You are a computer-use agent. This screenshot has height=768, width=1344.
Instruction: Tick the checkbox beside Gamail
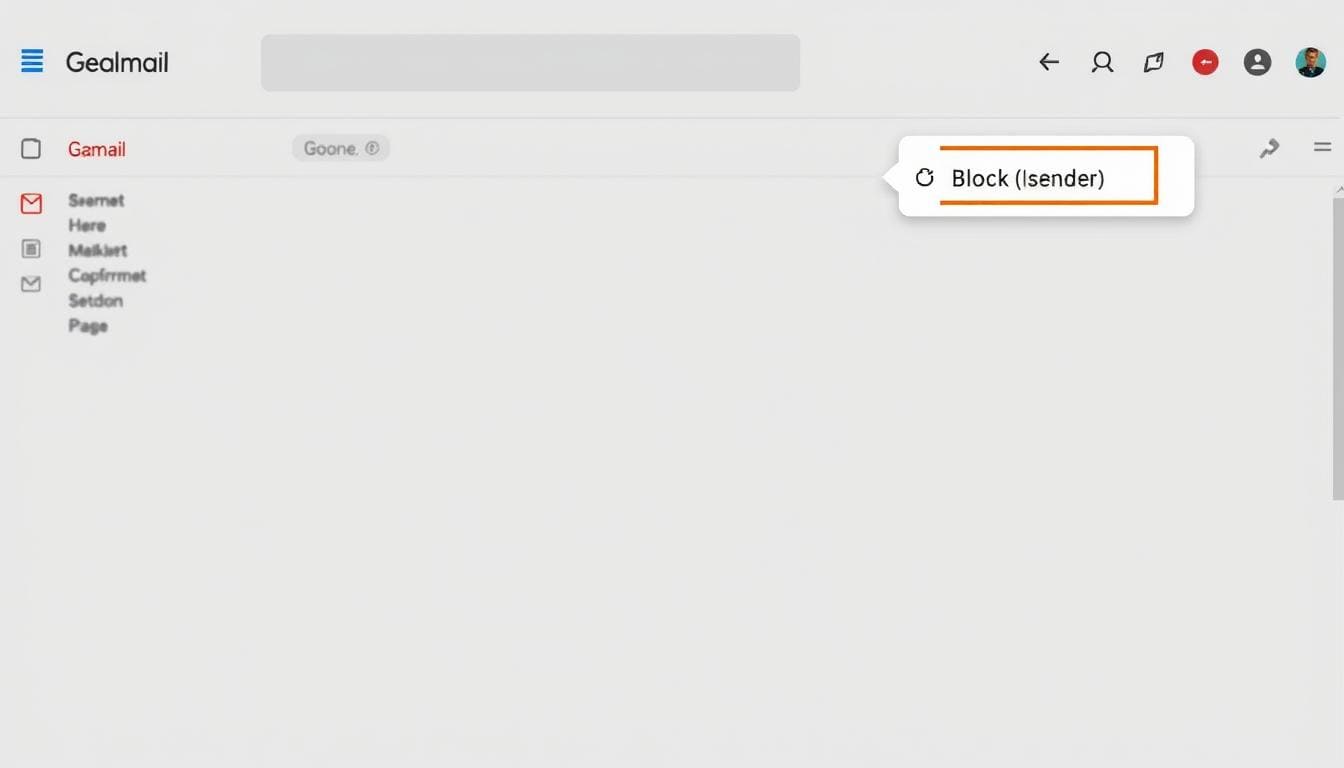(31, 149)
